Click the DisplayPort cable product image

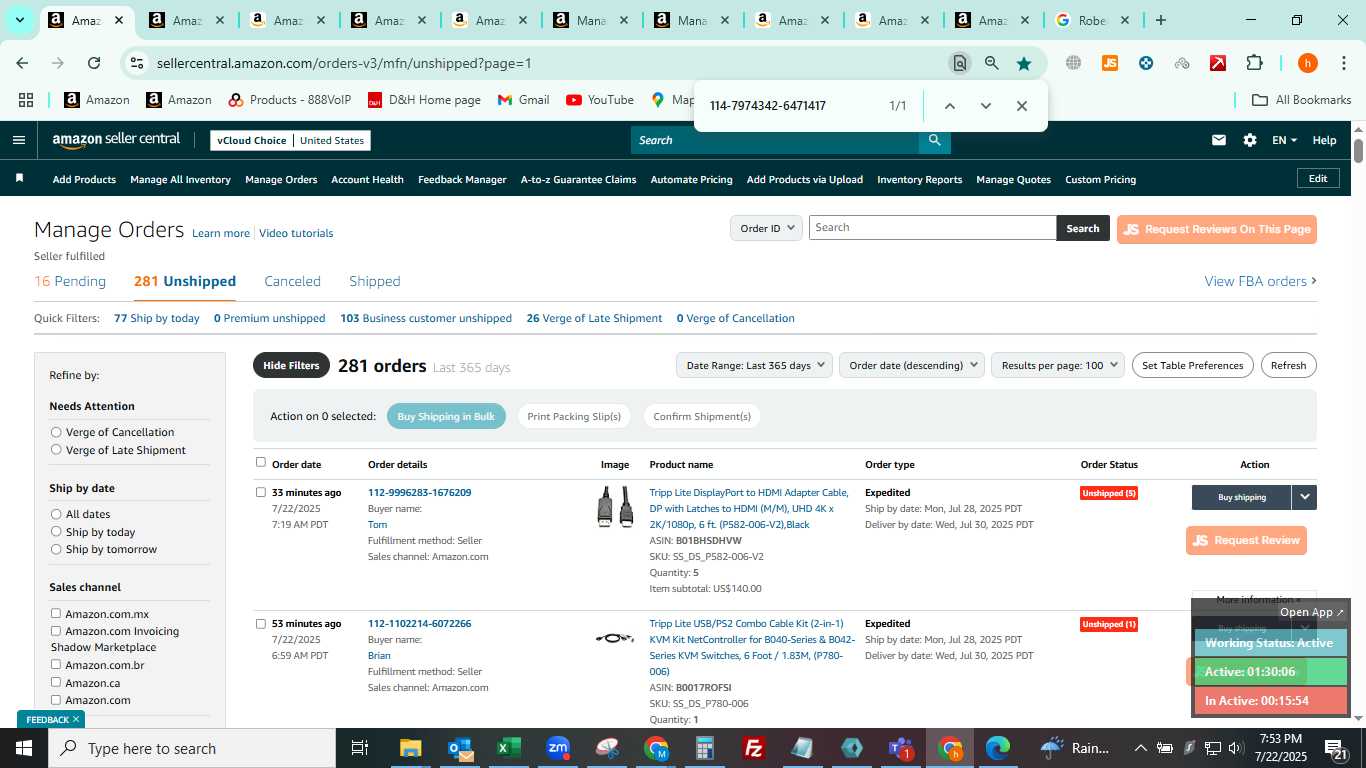coord(615,507)
